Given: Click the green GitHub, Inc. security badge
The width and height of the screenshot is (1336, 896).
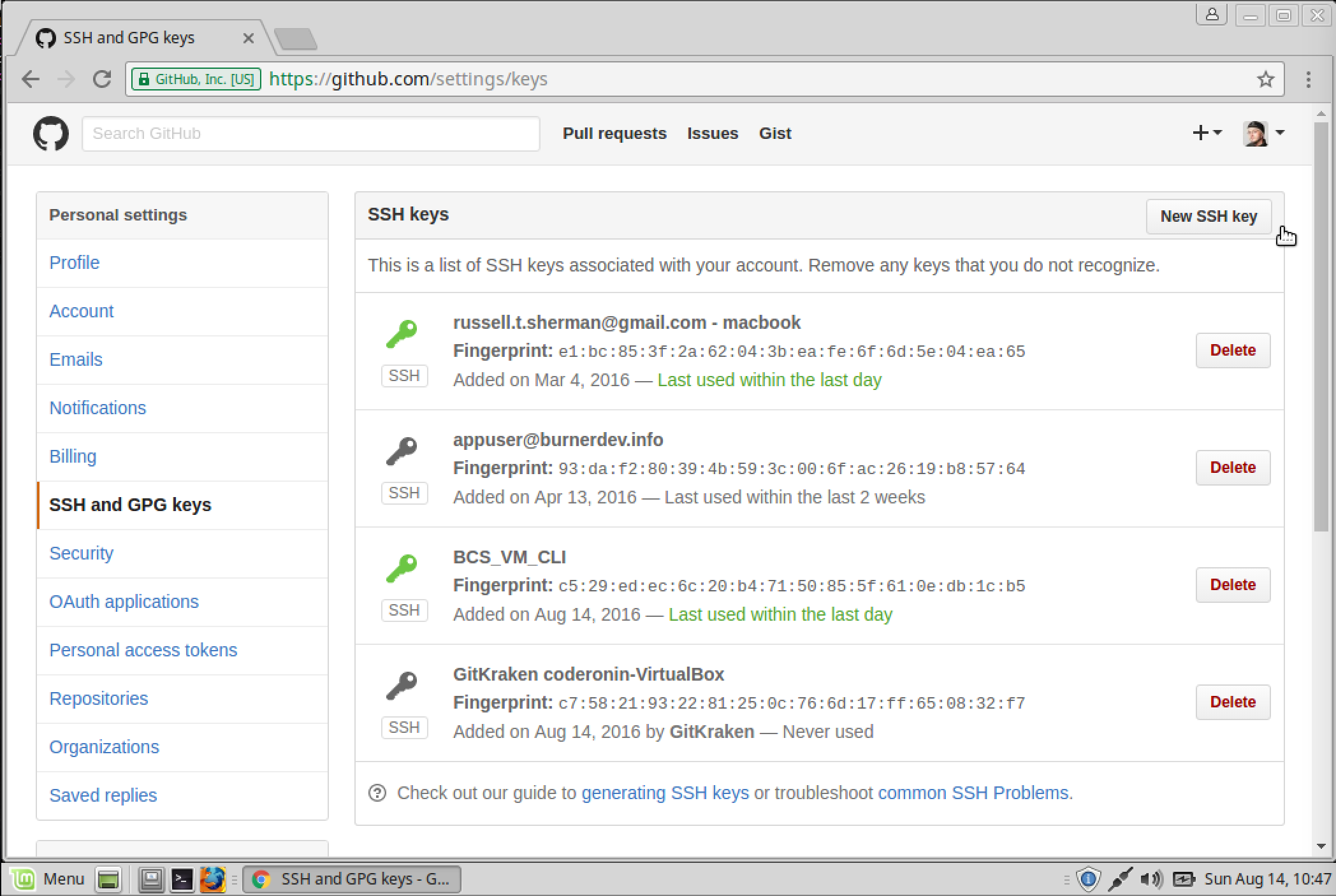Looking at the screenshot, I should [196, 79].
